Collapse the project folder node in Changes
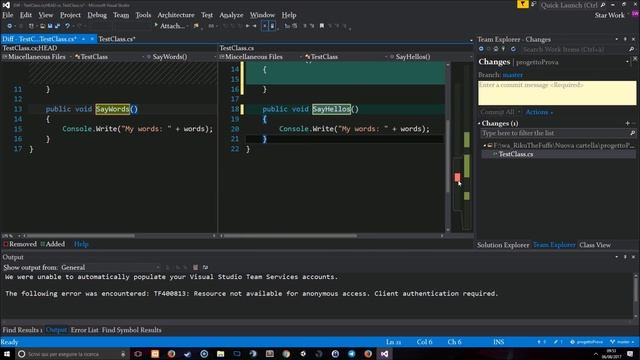Image resolution: width=640 pixels, height=360 pixels. pos(485,145)
